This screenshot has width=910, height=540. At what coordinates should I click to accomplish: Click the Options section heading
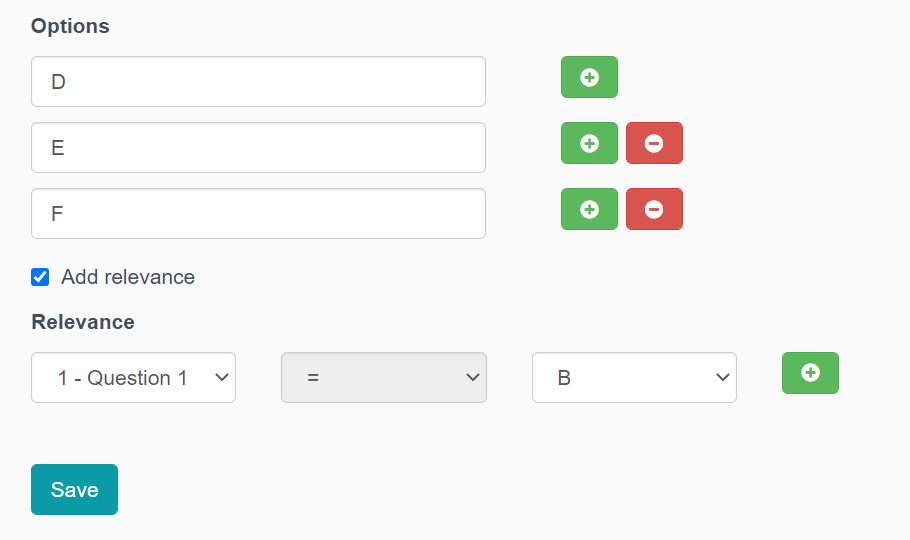[x=70, y=26]
